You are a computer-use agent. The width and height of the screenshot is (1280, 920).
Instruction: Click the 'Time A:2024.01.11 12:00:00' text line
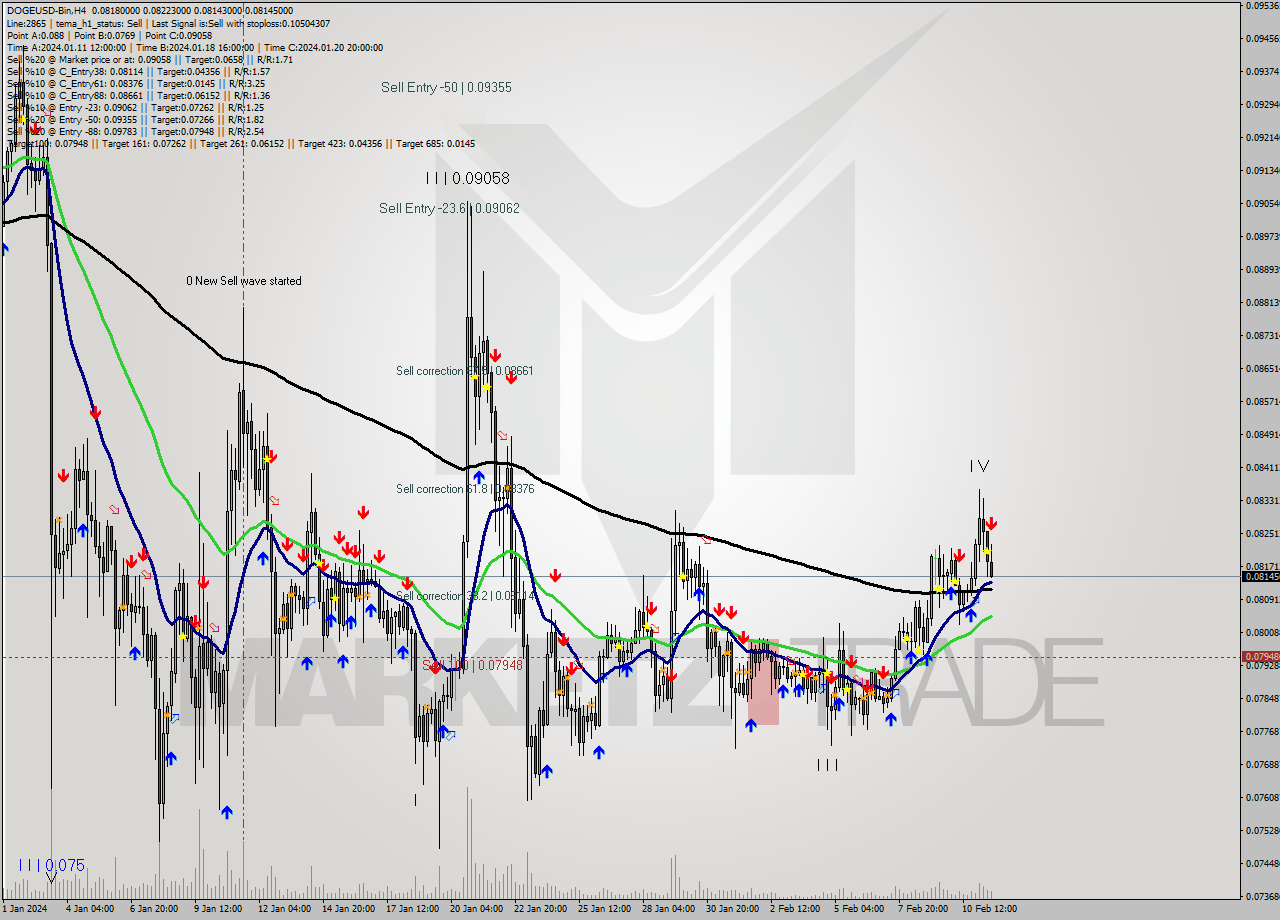[x=195, y=47]
